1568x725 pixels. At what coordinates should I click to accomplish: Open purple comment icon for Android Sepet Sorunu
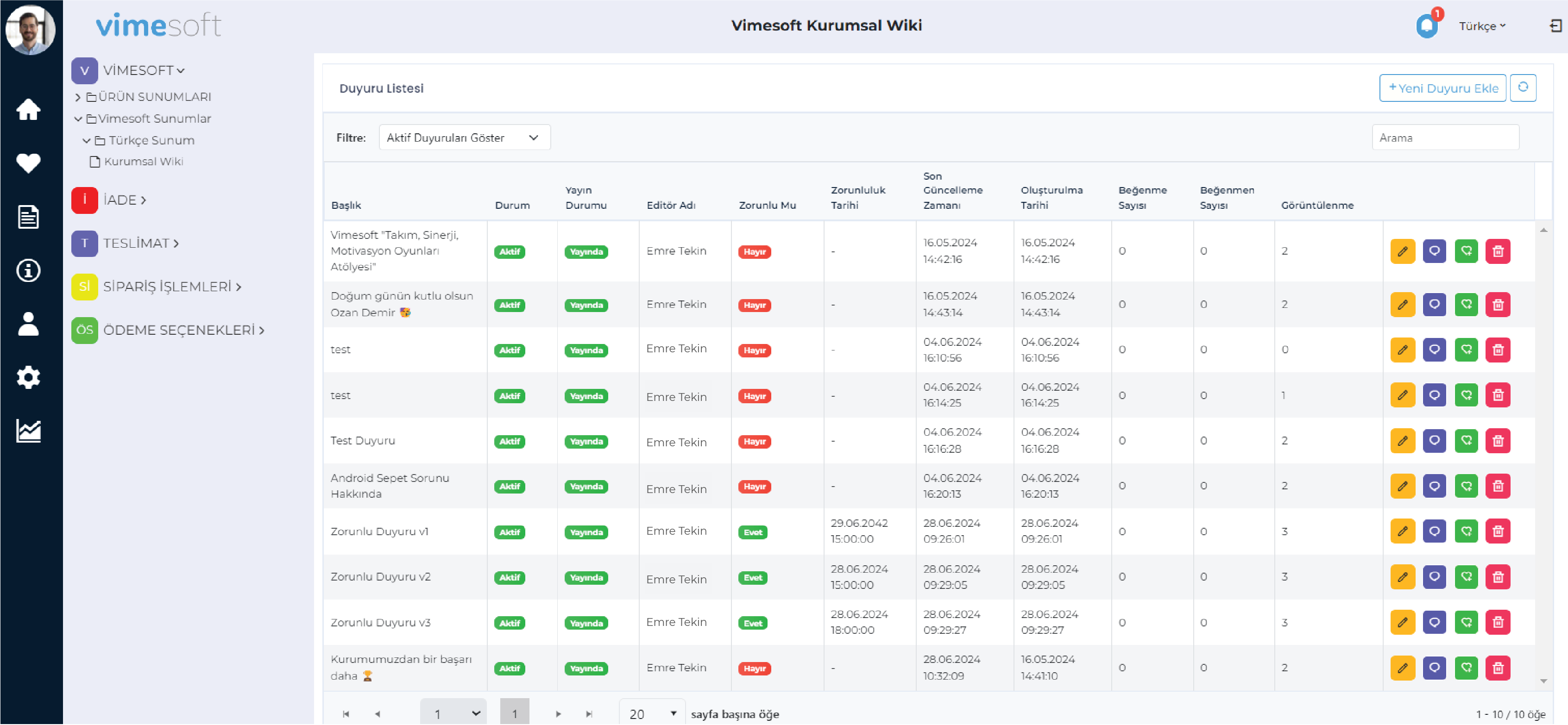(x=1434, y=486)
